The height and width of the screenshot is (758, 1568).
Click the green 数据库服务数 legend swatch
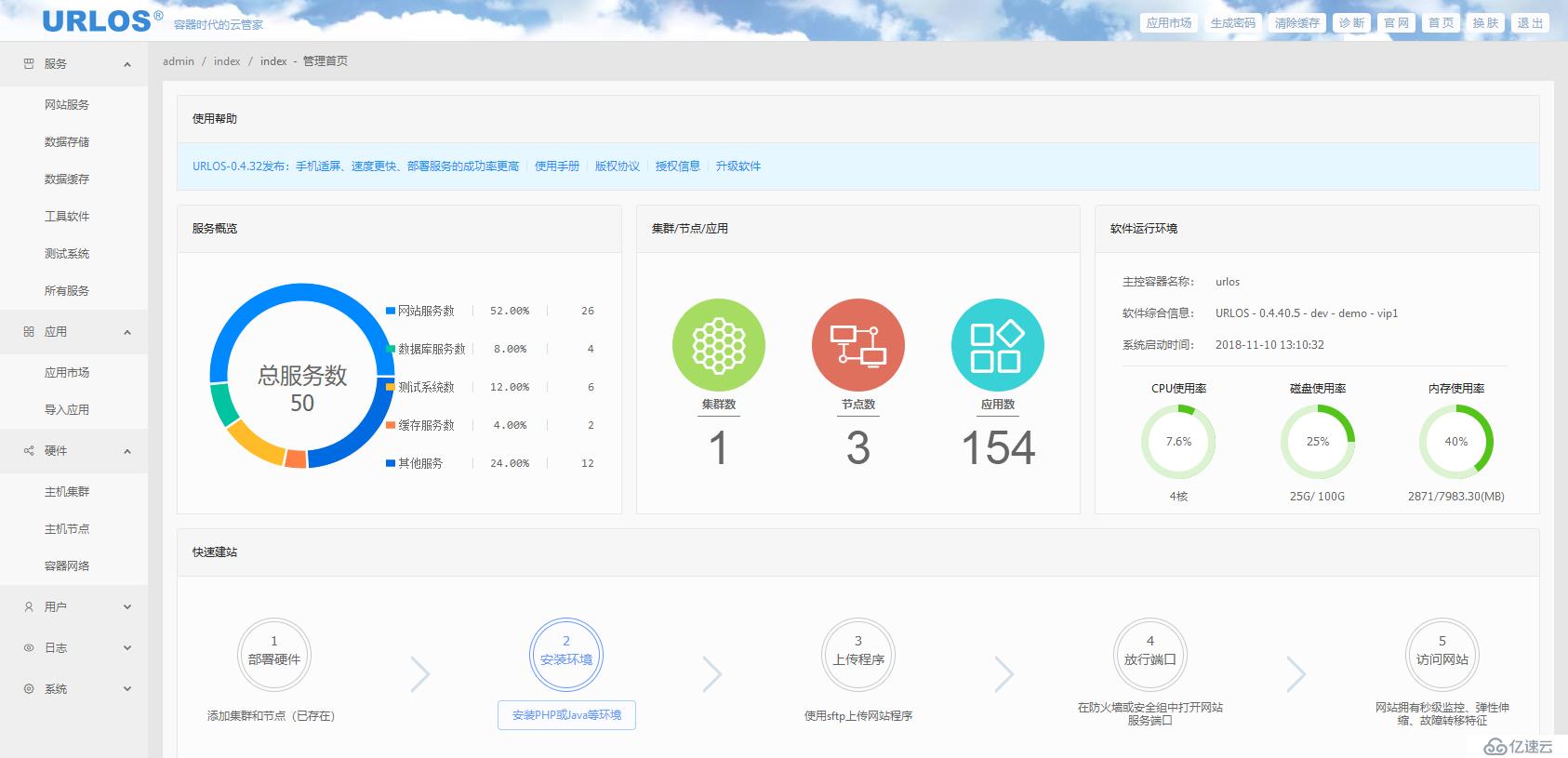(391, 349)
